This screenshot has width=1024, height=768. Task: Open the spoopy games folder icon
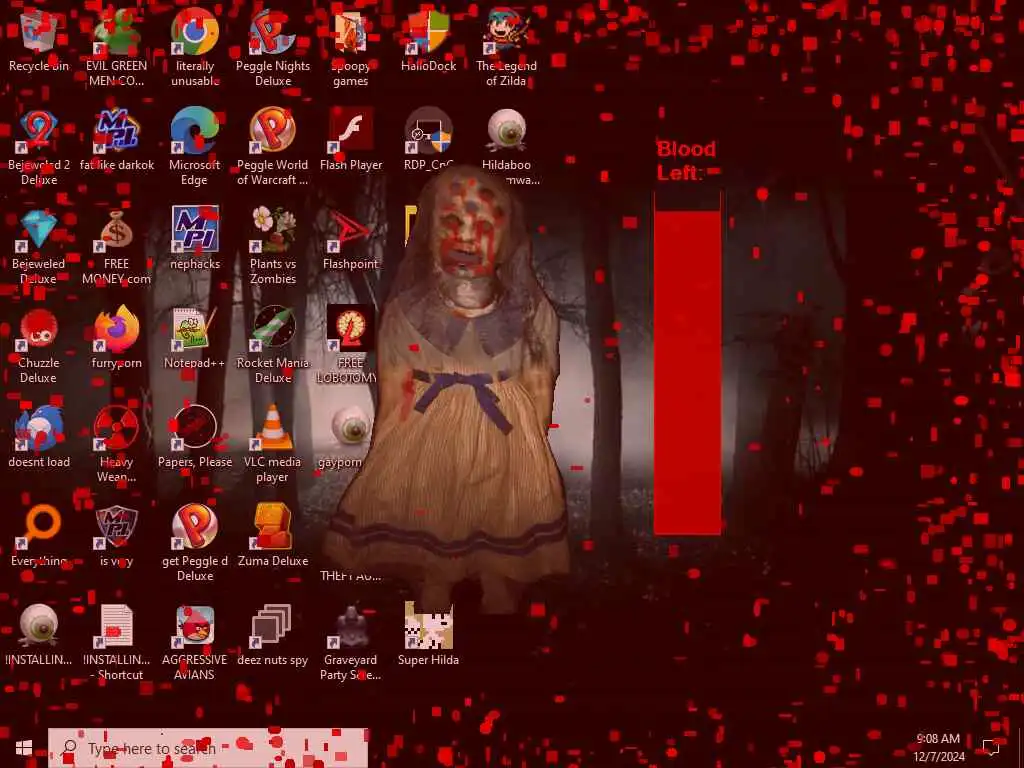pyautogui.click(x=351, y=32)
